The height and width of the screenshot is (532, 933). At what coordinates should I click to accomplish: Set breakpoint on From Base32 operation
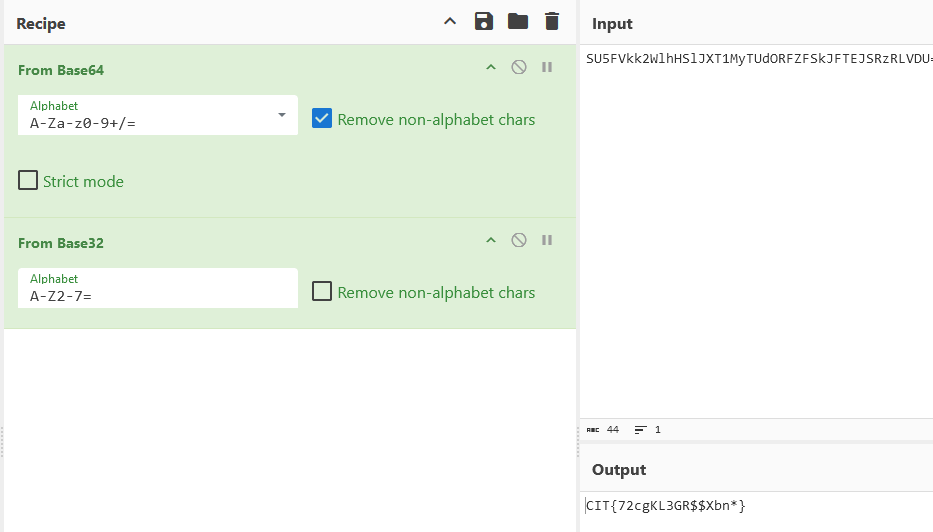coord(547,240)
